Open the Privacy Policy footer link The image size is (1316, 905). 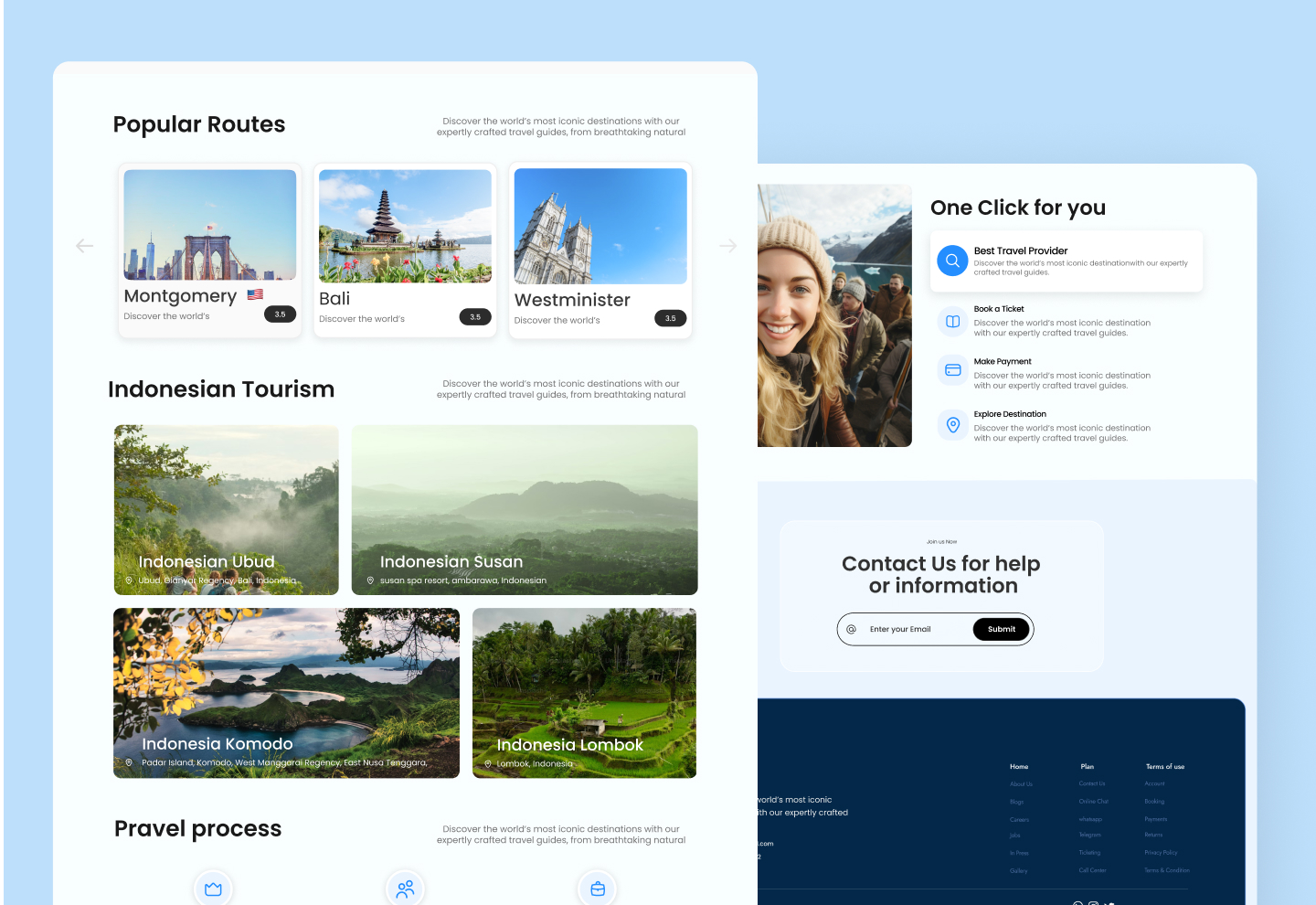pos(1161,853)
